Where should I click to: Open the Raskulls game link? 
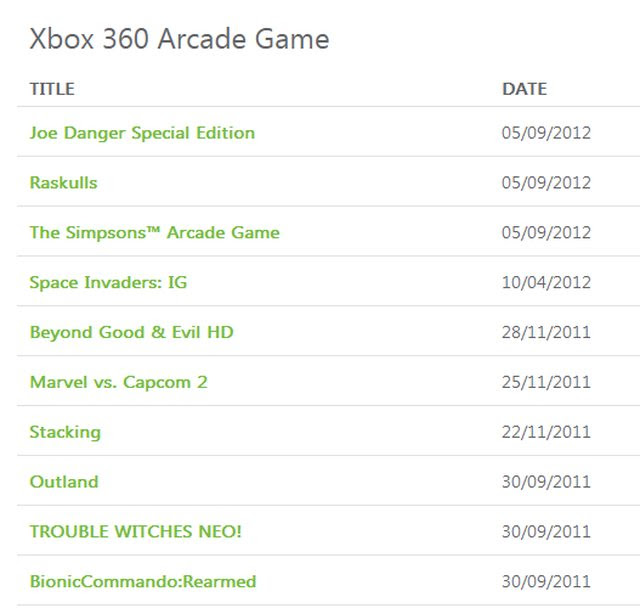[64, 182]
